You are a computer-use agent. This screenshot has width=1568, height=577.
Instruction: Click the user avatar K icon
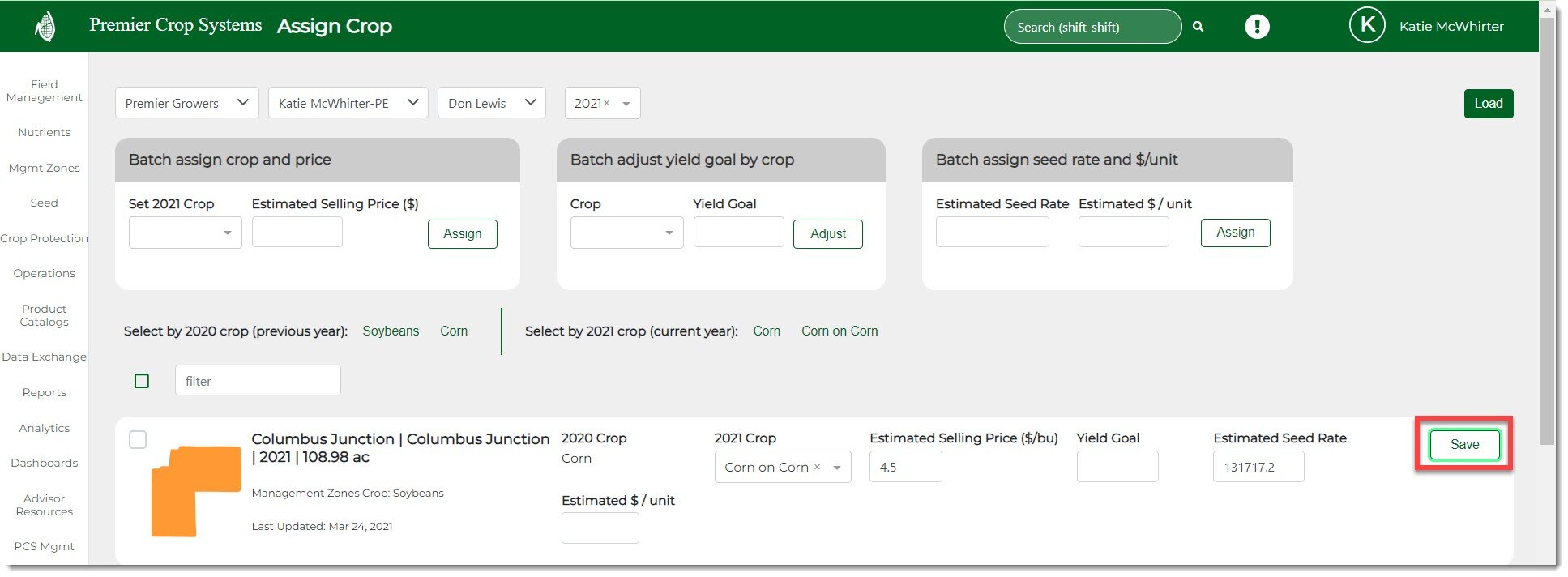click(x=1366, y=26)
